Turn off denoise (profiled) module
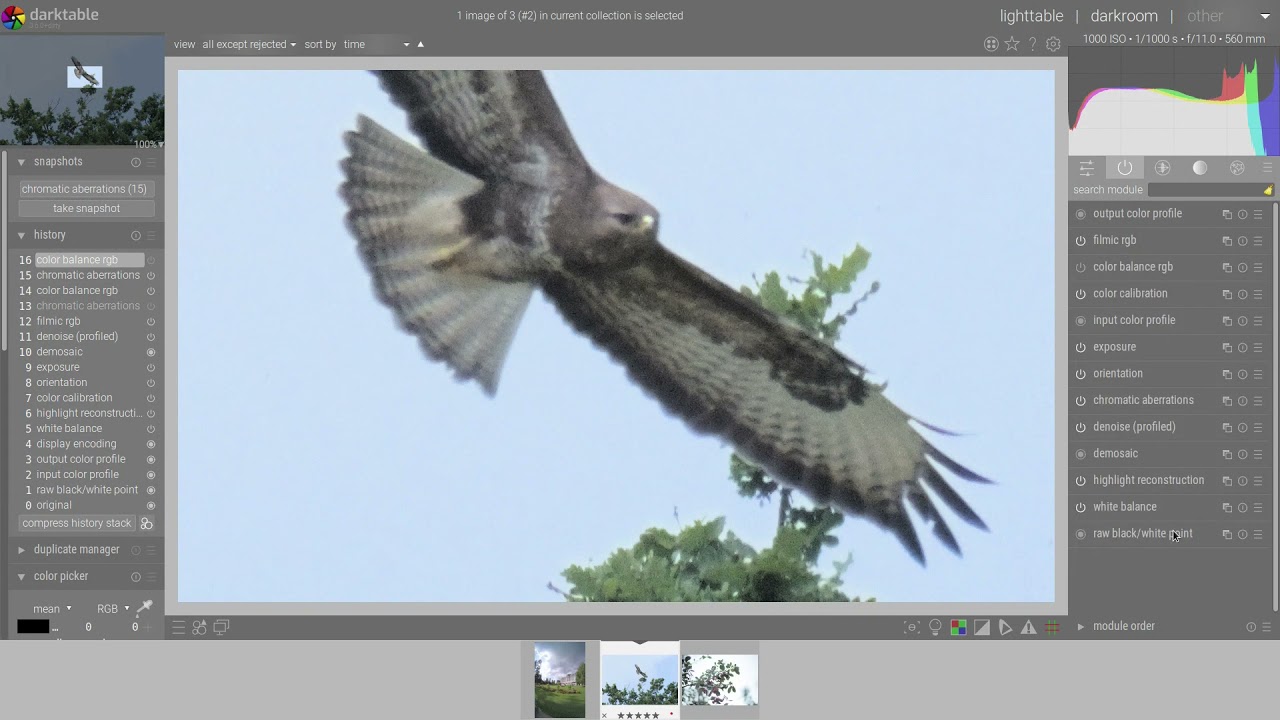 pos(1080,427)
